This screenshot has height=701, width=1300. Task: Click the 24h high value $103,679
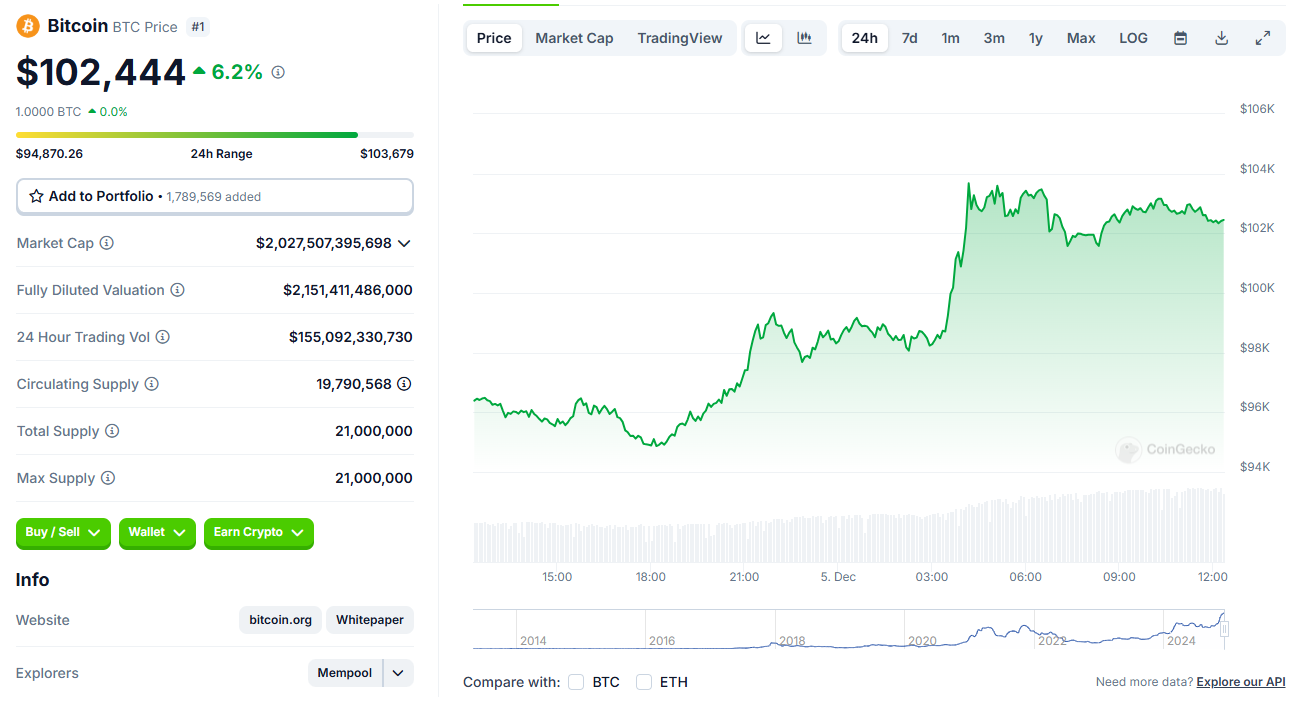pyautogui.click(x=387, y=154)
